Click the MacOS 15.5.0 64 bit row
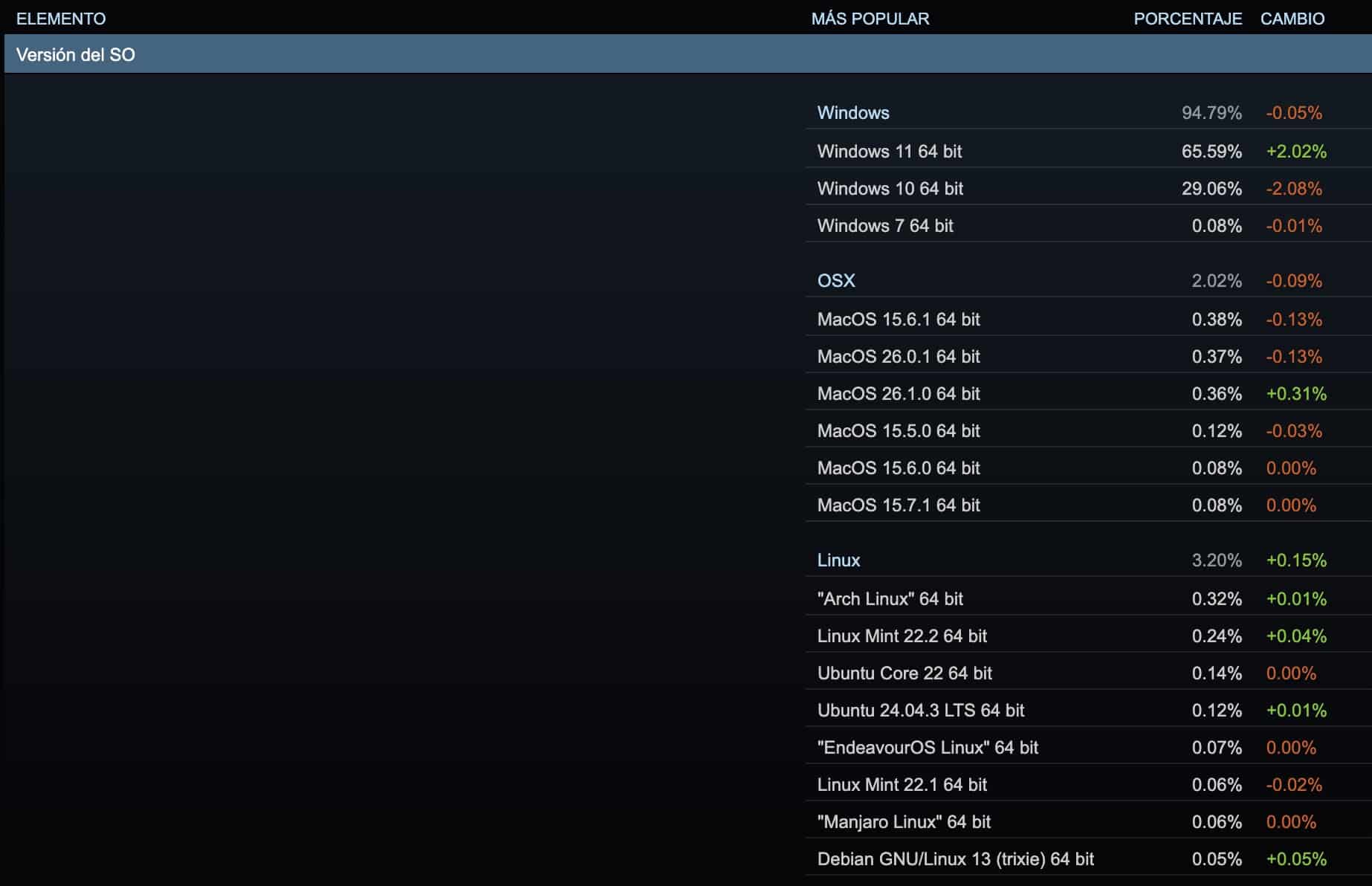This screenshot has height=886, width=1372. [x=1089, y=430]
